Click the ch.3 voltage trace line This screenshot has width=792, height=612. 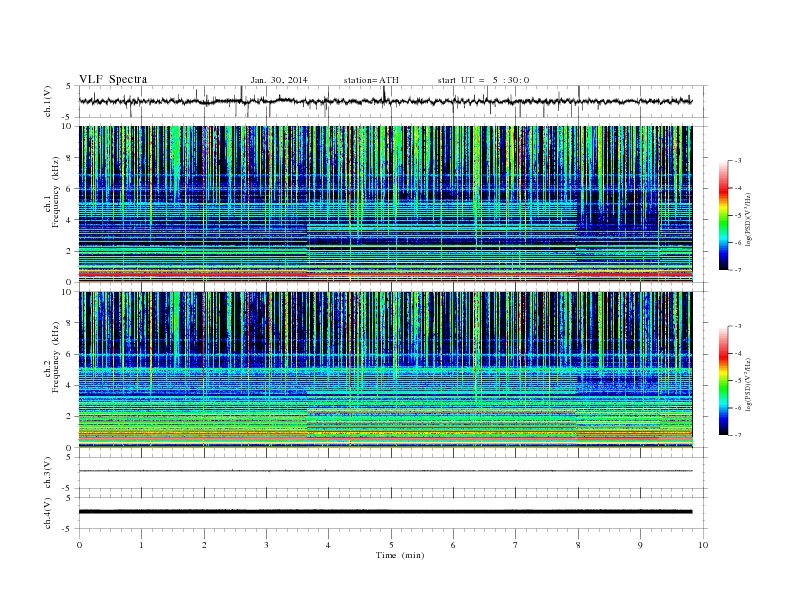coord(385,471)
